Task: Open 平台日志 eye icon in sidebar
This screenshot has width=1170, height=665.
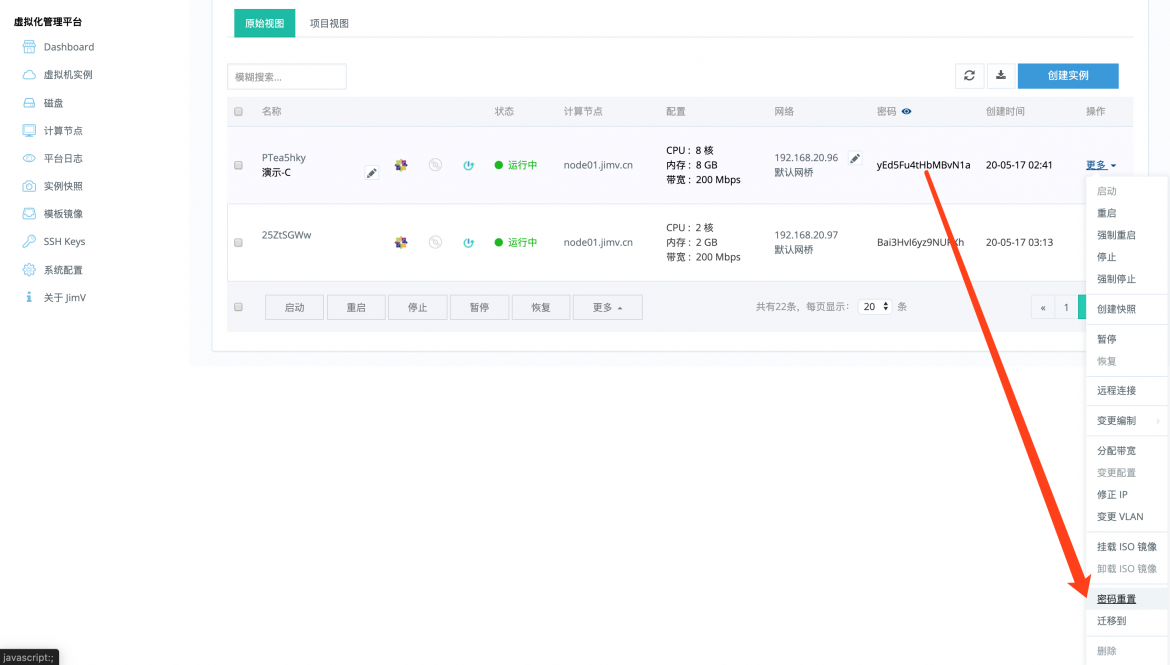Action: click(x=29, y=158)
